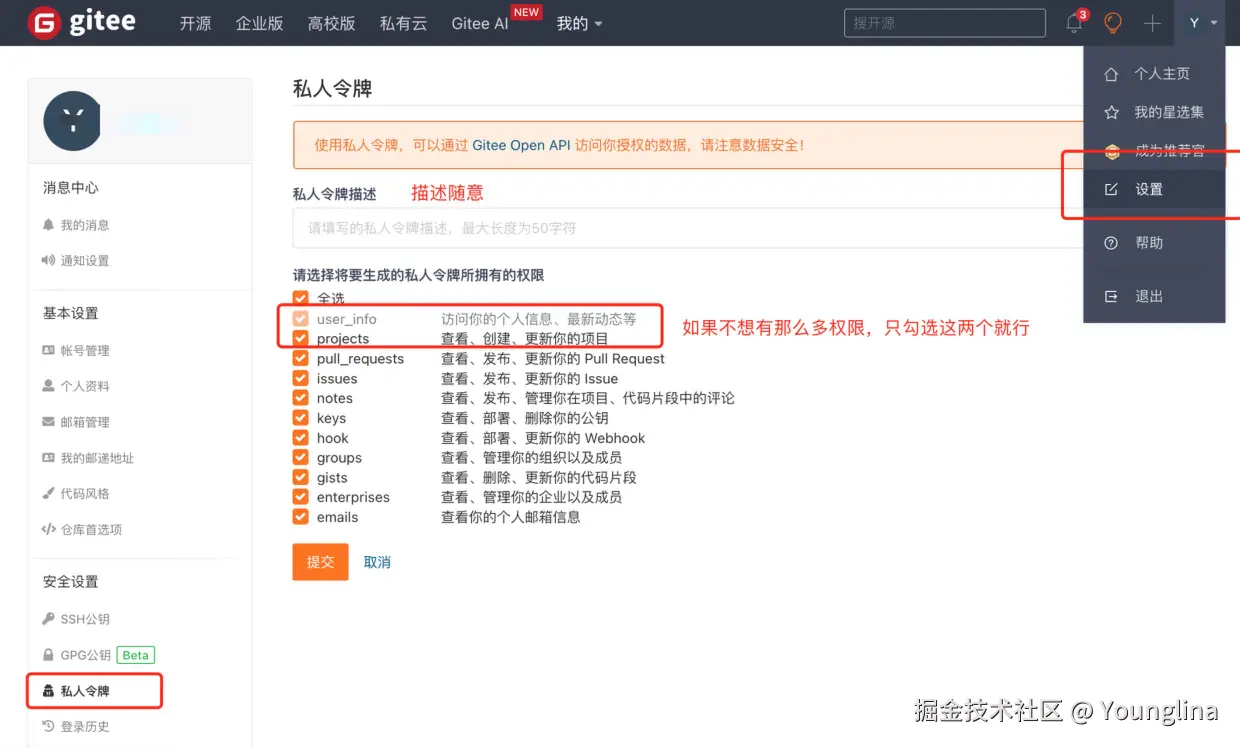Click the history icon beside 登录历史
Viewport: 1240px width, 748px height.
pyautogui.click(x=48, y=727)
